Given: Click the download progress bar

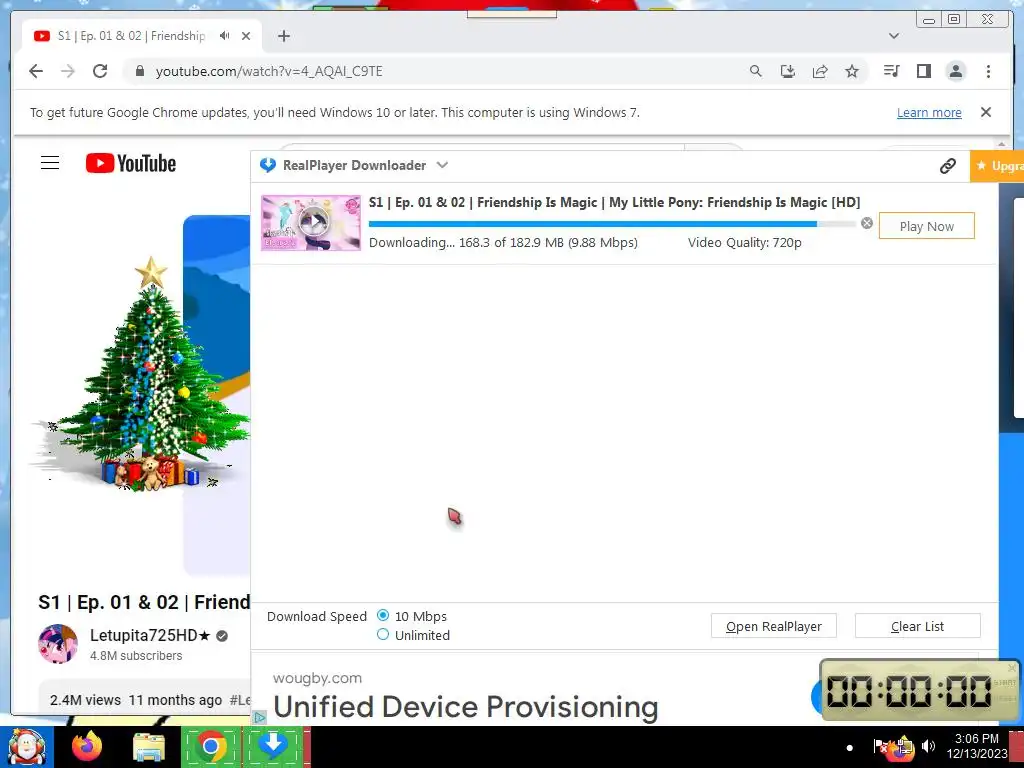Looking at the screenshot, I should coord(612,224).
